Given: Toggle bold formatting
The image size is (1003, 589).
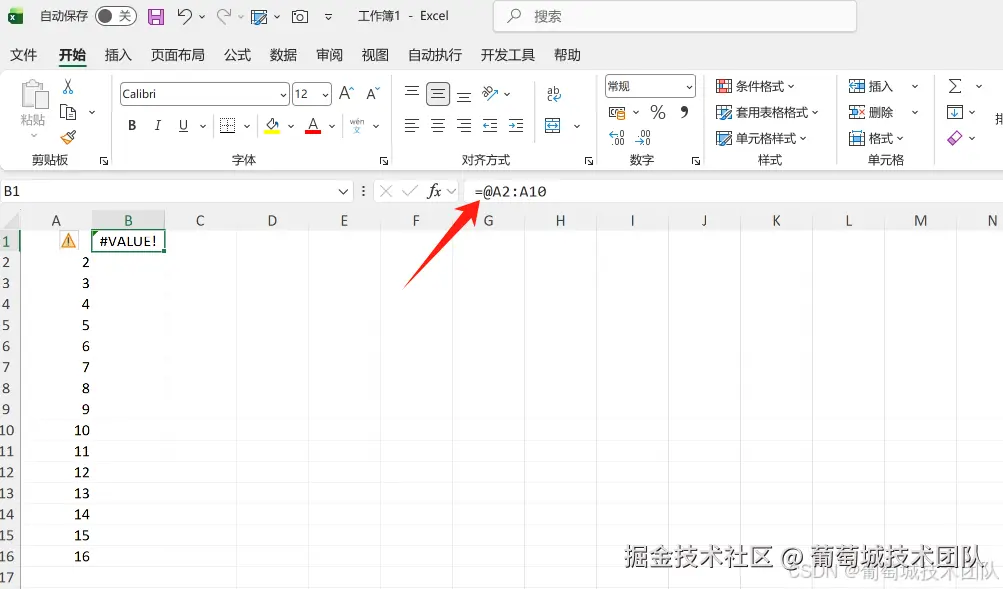Looking at the screenshot, I should coord(131,125).
